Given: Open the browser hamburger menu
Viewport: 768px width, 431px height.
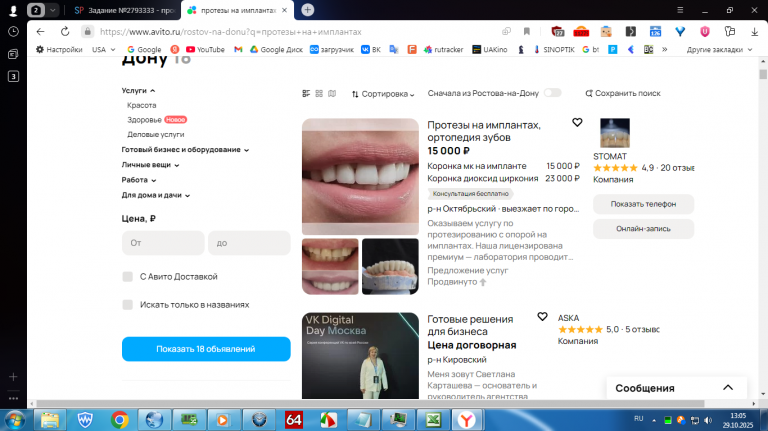Looking at the screenshot, I should tap(680, 10).
